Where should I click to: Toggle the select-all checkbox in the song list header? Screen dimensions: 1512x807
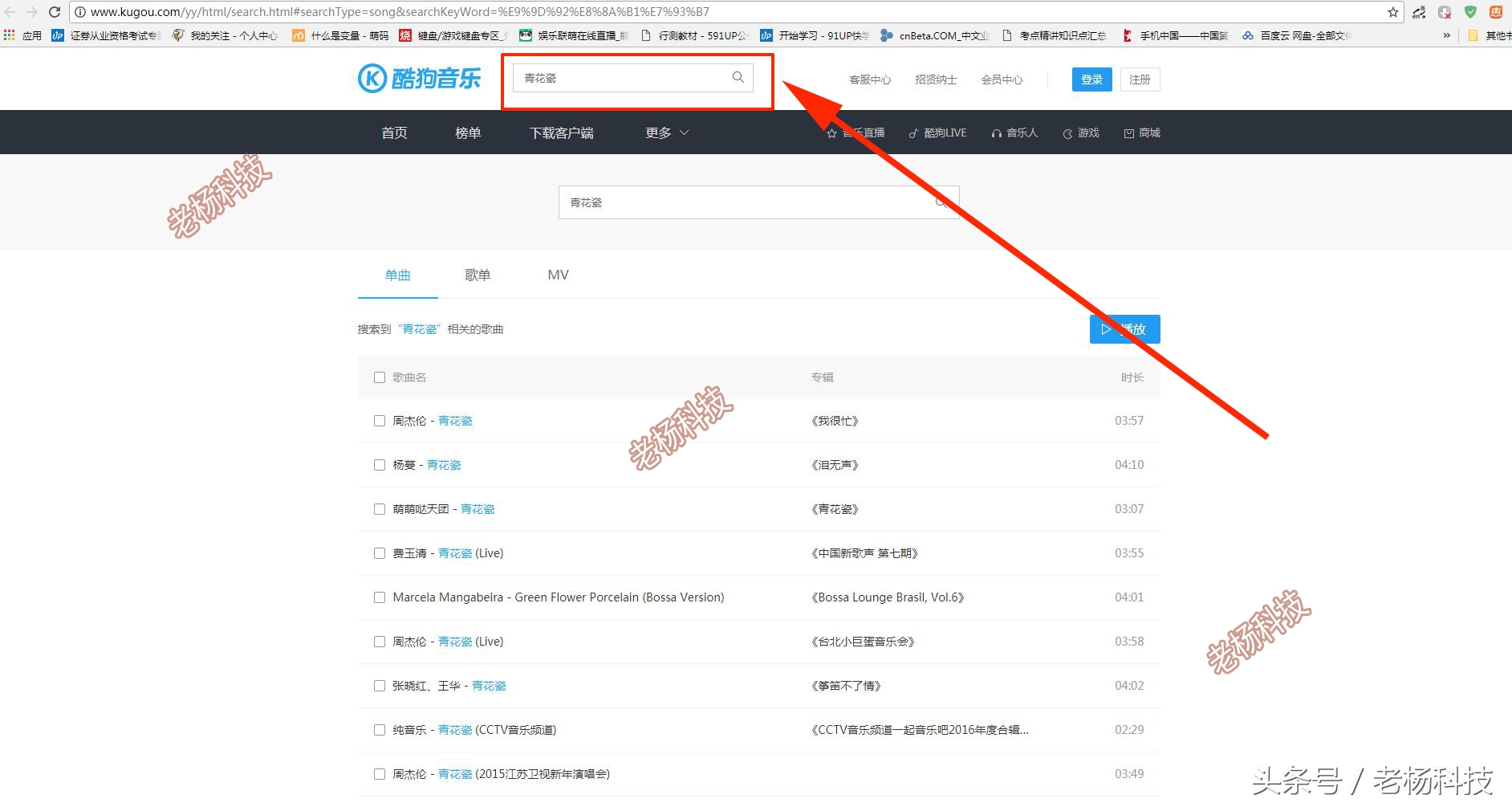click(379, 377)
